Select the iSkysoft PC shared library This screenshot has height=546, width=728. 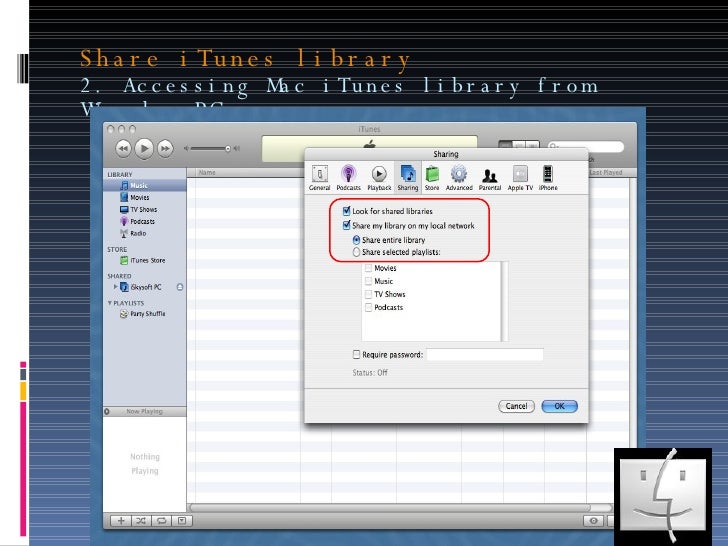coord(146,287)
